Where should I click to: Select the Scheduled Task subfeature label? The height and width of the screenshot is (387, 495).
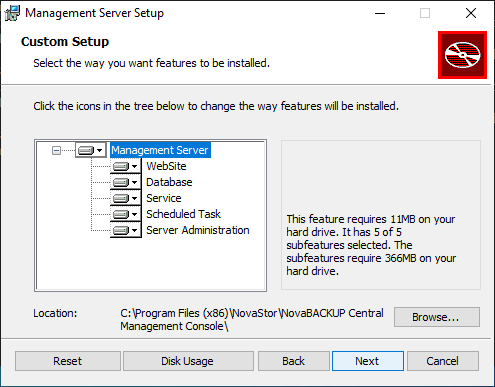click(x=183, y=214)
